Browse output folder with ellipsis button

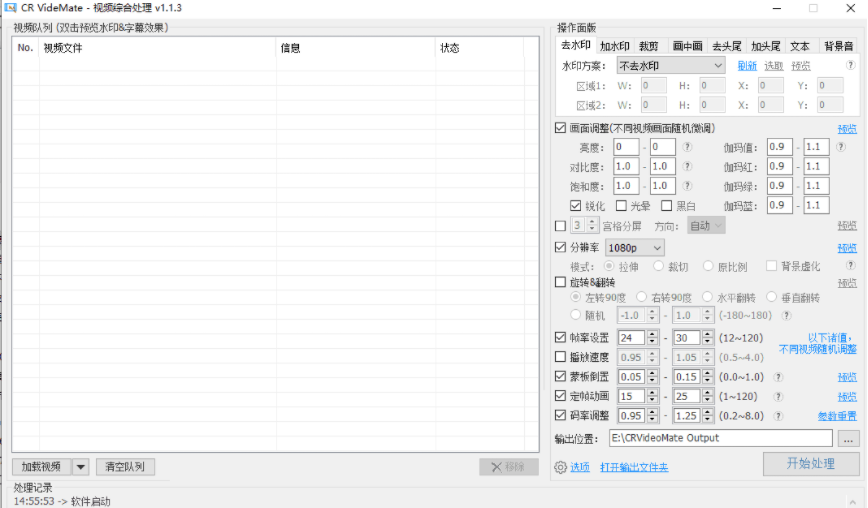click(848, 439)
